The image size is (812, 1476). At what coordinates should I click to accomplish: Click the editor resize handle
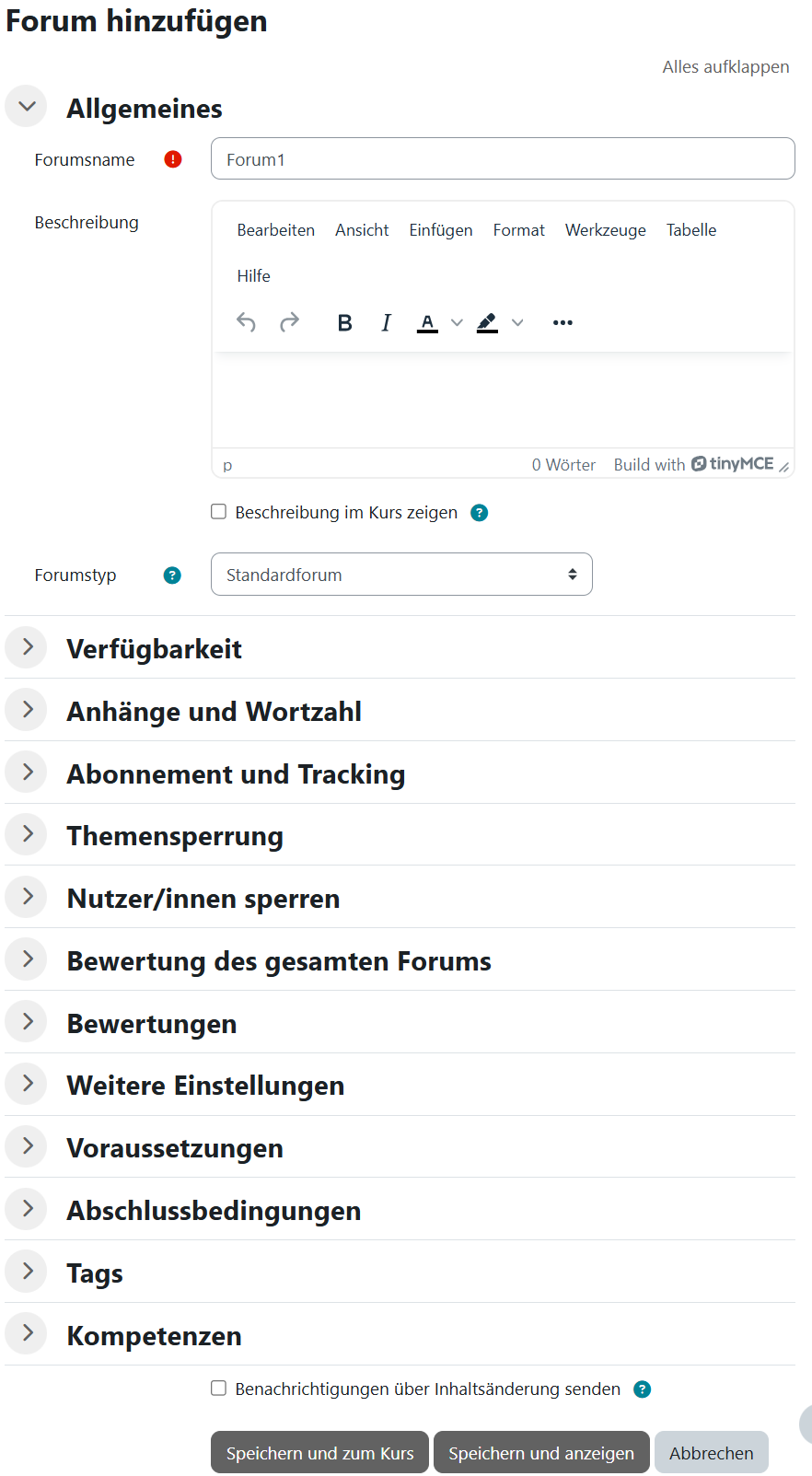pos(784,467)
